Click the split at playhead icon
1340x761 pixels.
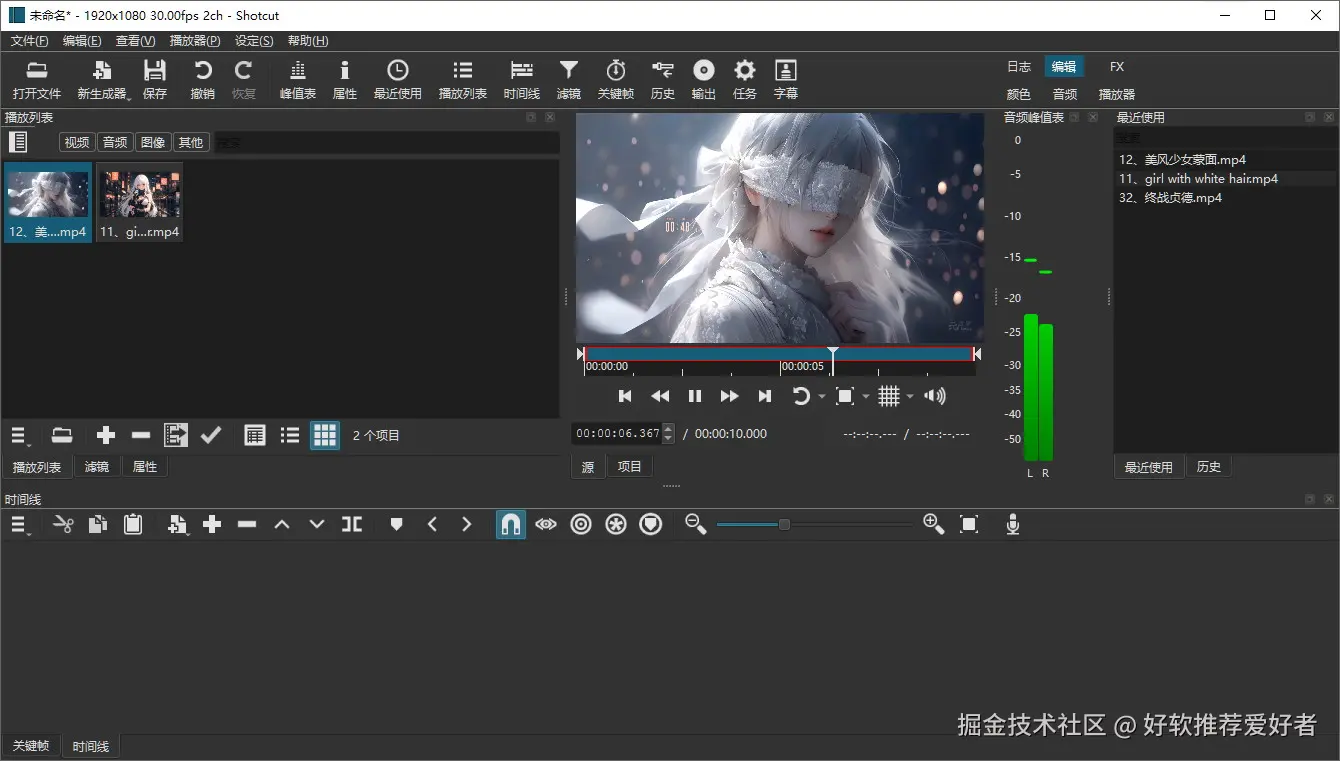pyautogui.click(x=352, y=524)
